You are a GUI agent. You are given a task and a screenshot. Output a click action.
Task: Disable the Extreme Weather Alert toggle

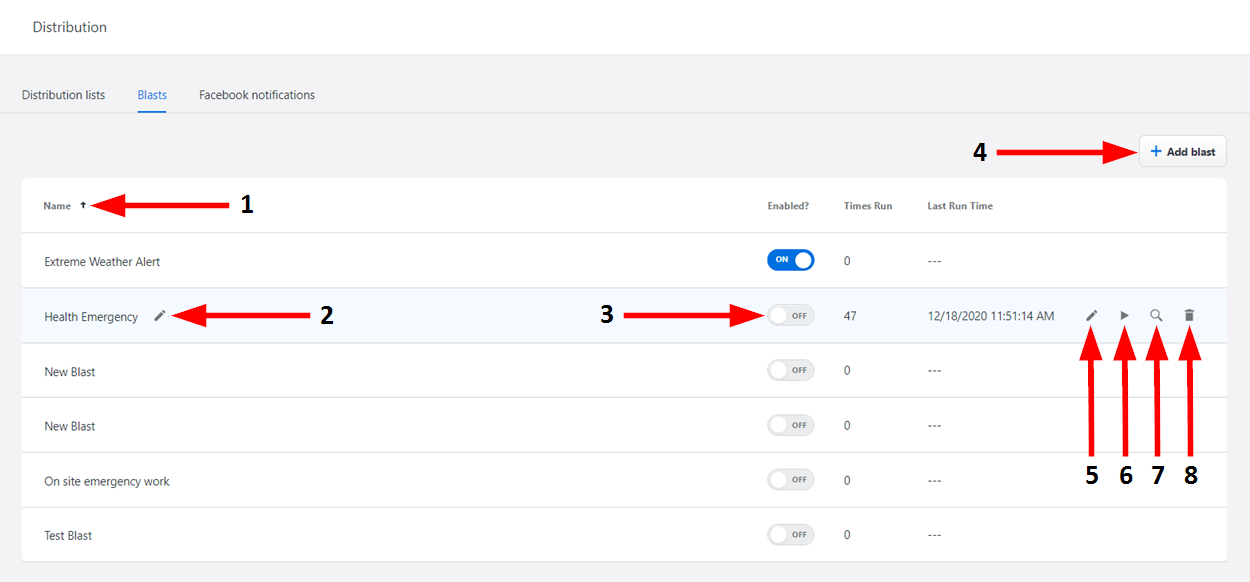coord(790,260)
